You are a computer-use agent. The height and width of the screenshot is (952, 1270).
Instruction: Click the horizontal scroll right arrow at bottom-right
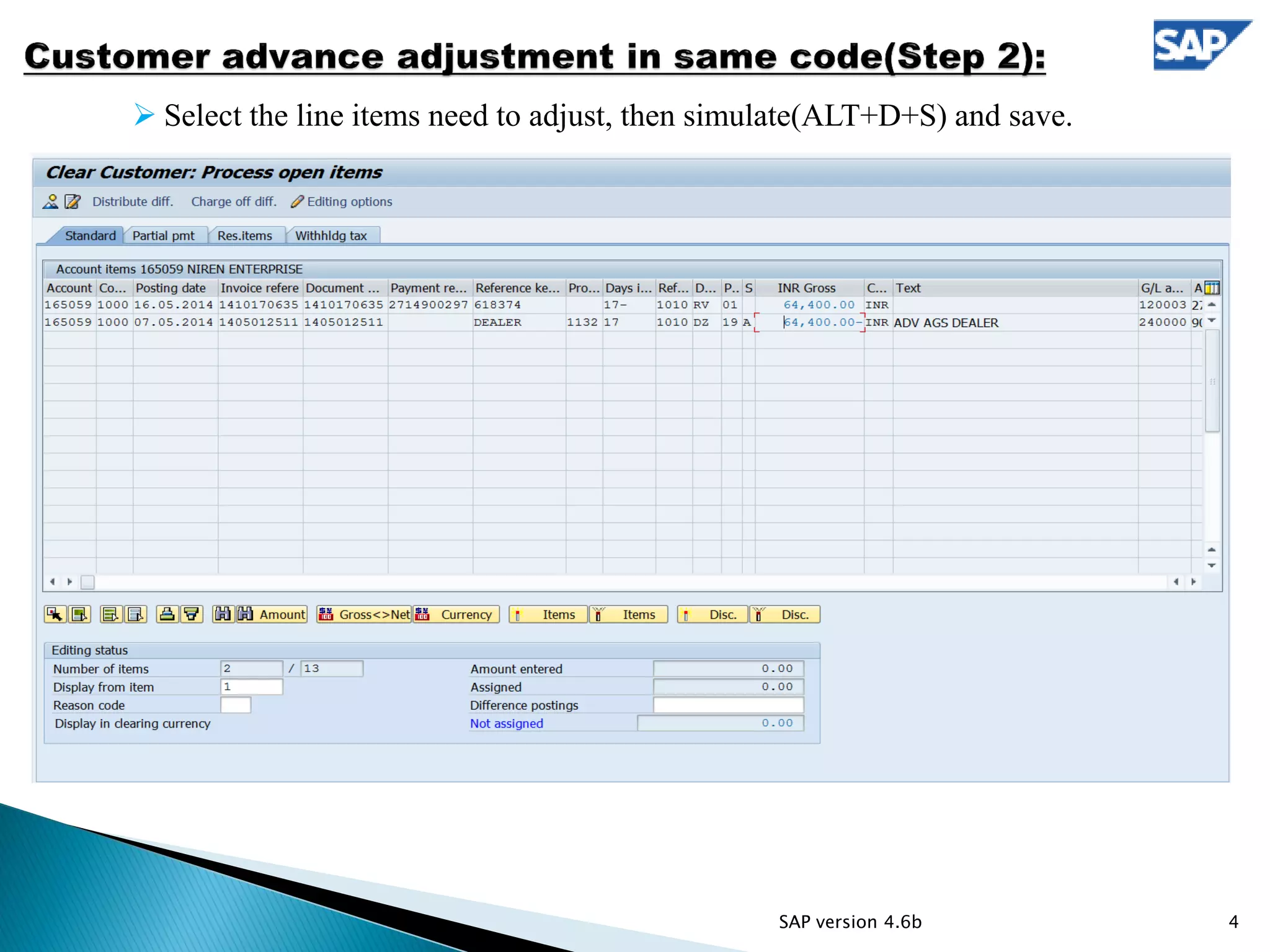[1193, 581]
